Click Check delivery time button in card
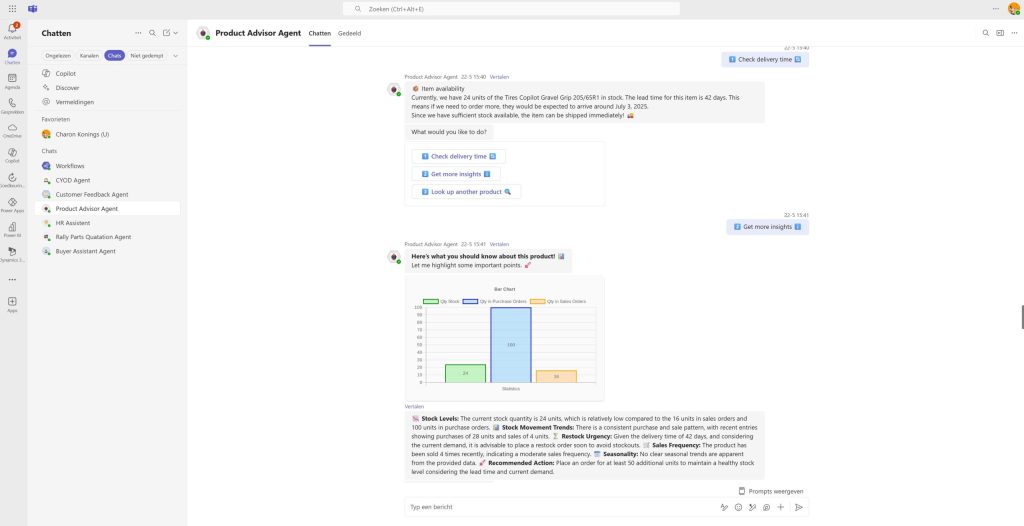The height and width of the screenshot is (526, 1024). (458, 157)
